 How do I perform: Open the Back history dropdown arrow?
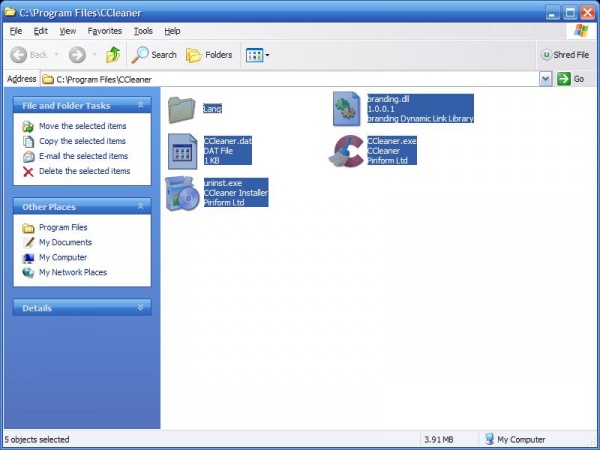[57, 55]
